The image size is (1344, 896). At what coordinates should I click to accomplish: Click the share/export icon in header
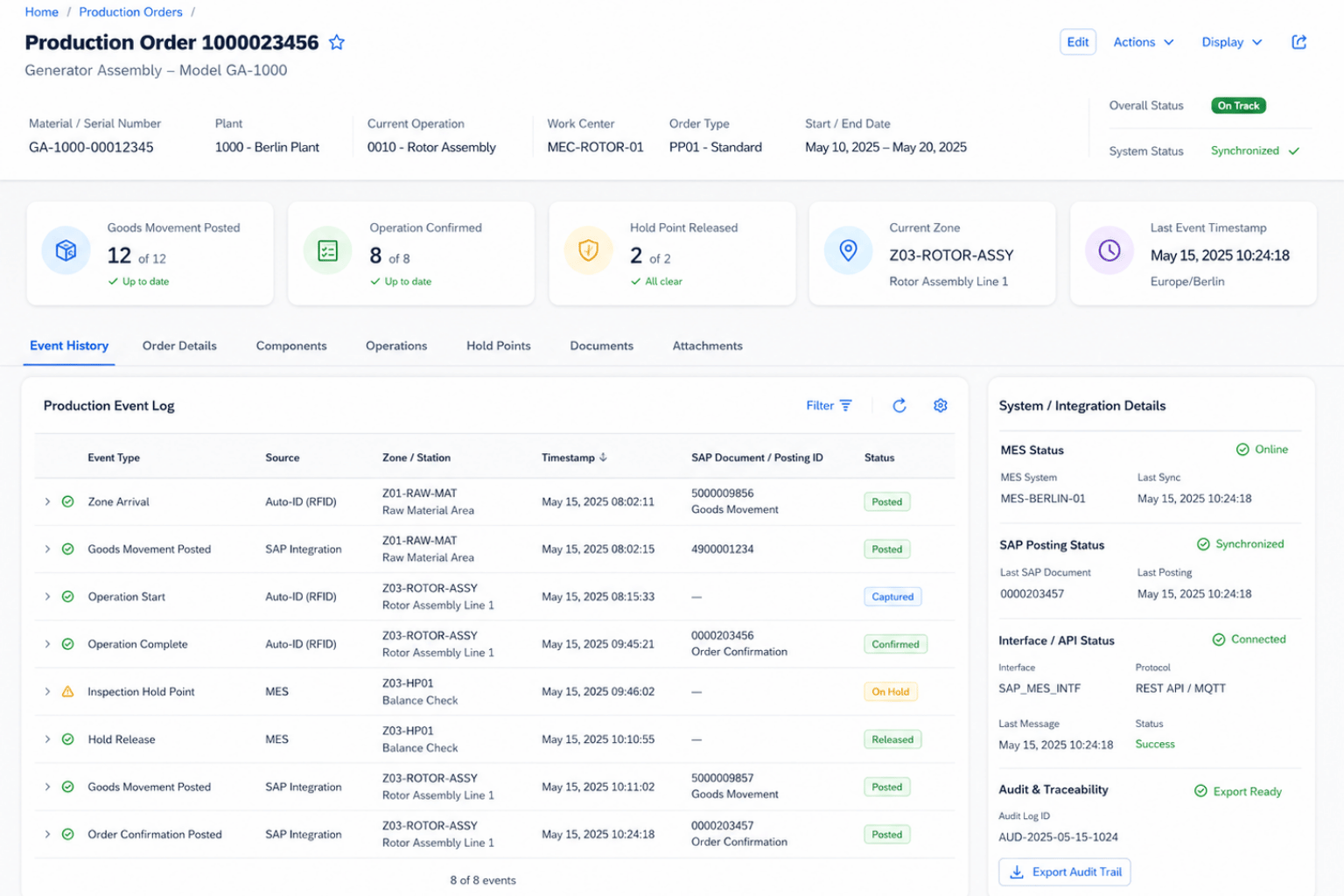pyautogui.click(x=1299, y=42)
